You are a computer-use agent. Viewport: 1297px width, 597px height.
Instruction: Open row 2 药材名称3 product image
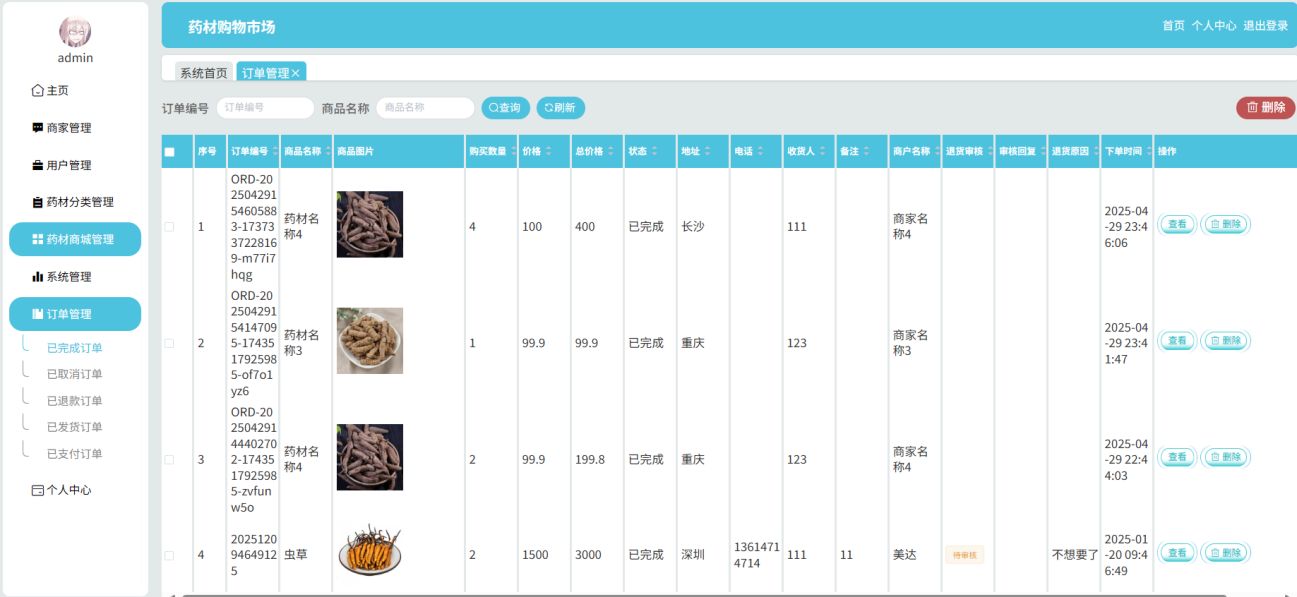(369, 341)
